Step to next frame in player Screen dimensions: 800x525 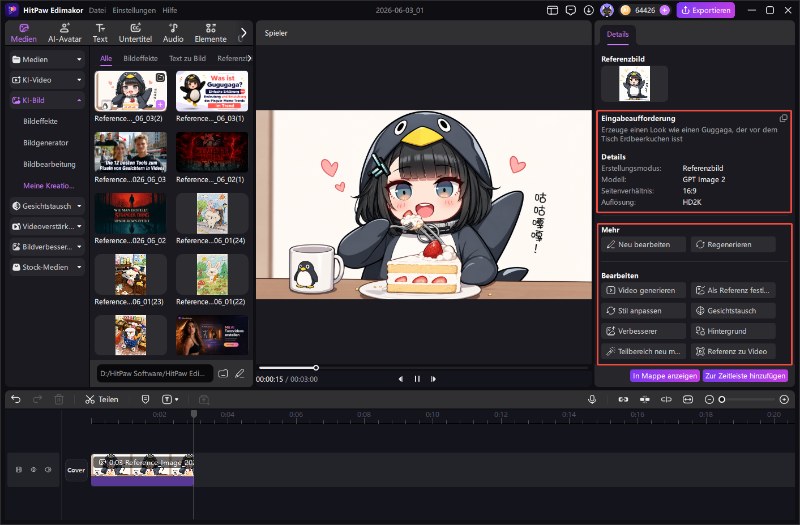[x=433, y=379]
